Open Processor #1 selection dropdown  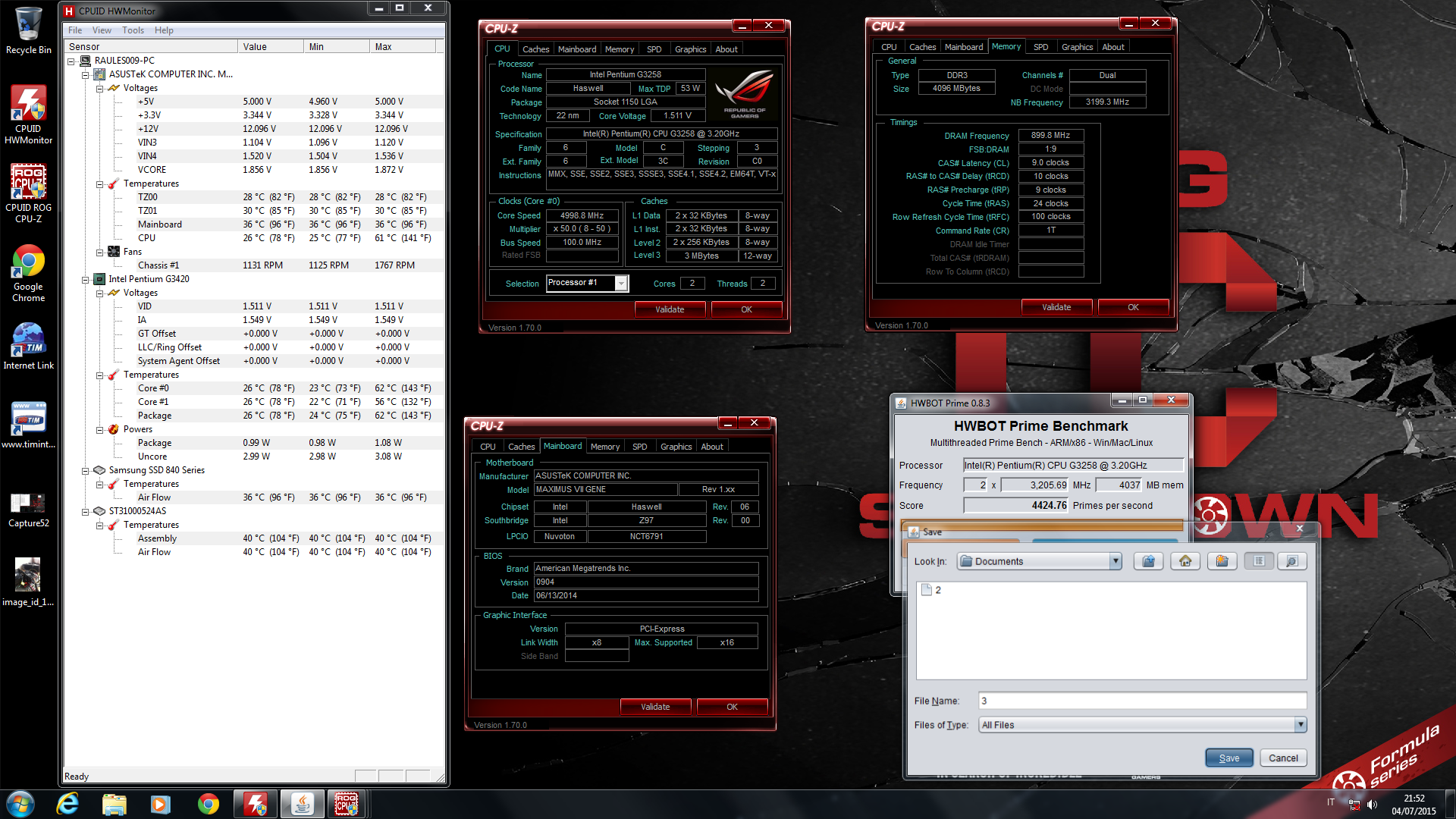coord(621,283)
